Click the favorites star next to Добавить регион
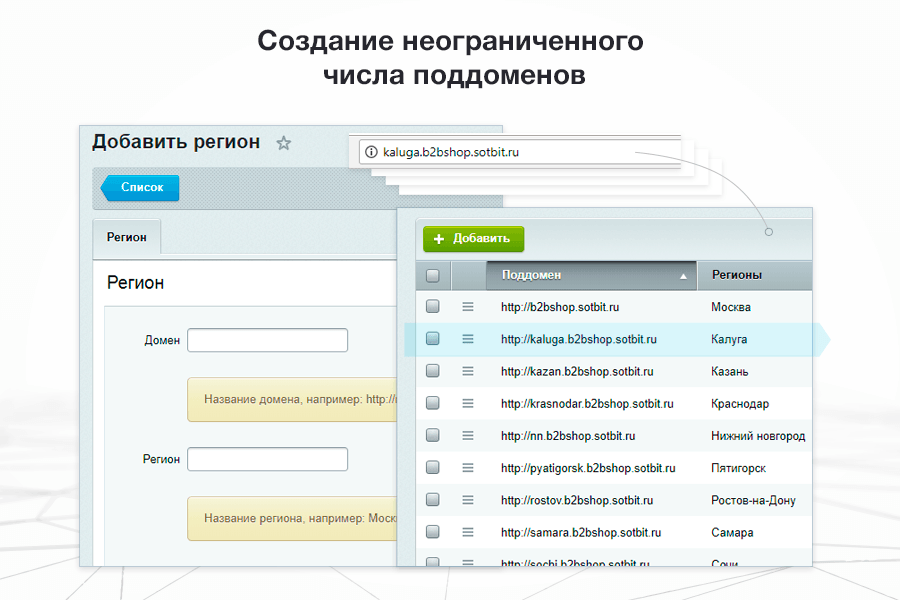 [284, 143]
